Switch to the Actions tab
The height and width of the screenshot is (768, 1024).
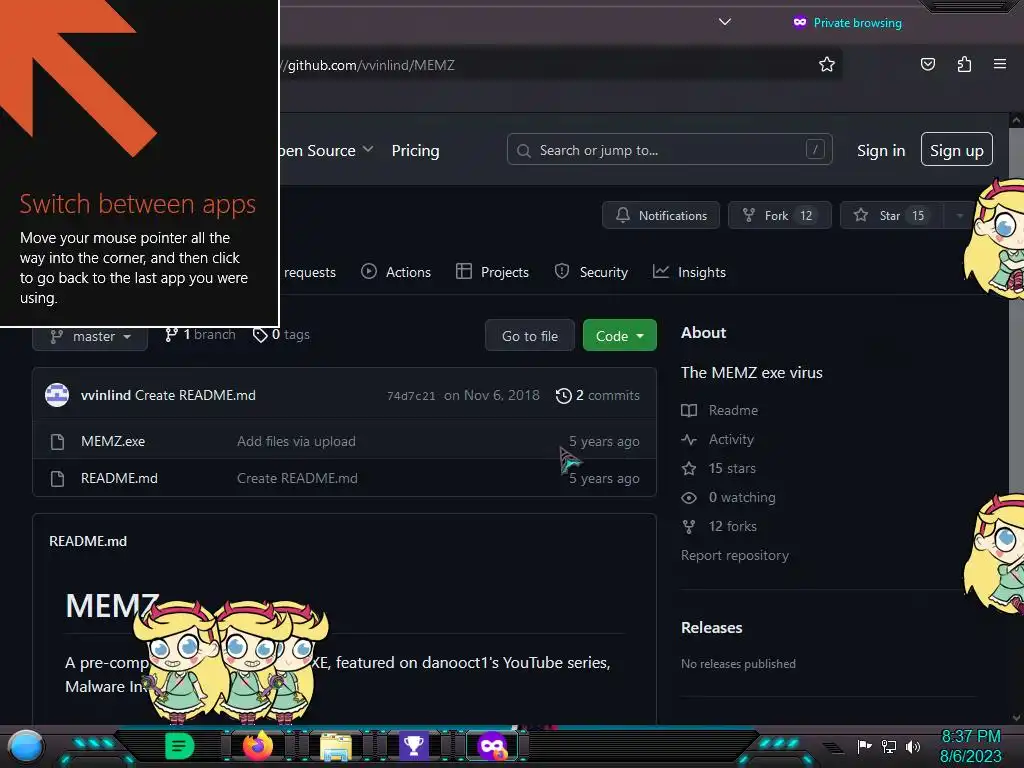[x=396, y=272]
